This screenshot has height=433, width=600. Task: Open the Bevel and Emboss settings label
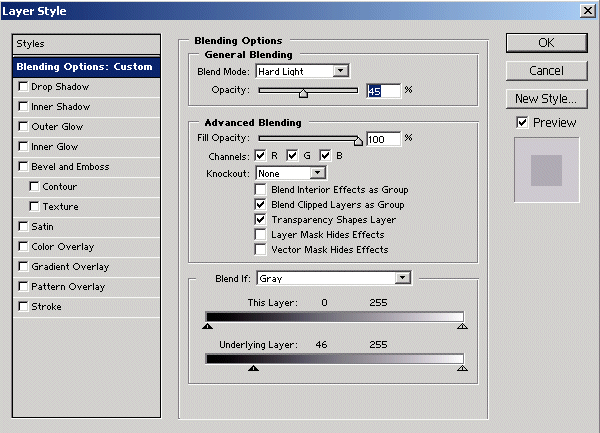70,167
